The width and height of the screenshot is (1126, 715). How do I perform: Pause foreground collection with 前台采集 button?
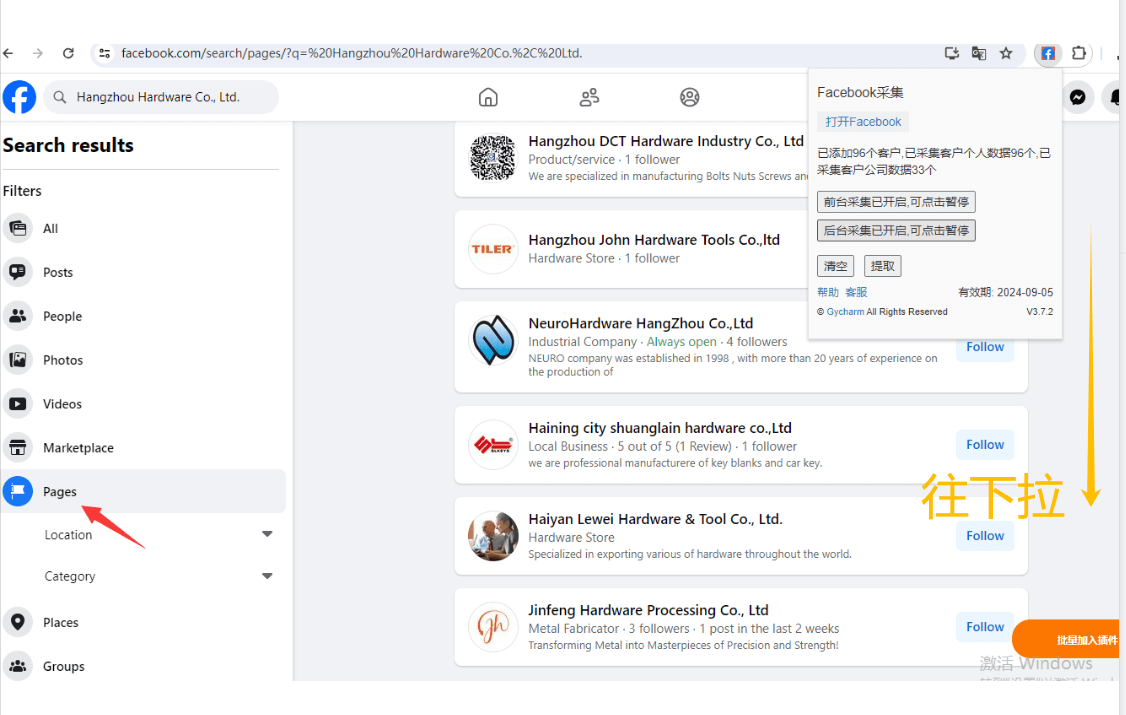coord(896,202)
